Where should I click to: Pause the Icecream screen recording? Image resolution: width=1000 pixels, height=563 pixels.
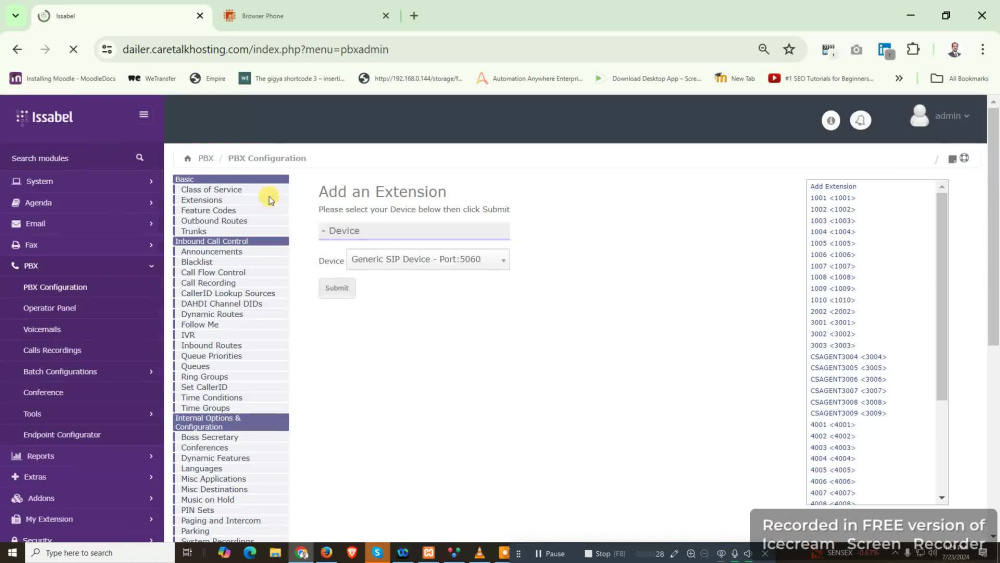point(550,553)
